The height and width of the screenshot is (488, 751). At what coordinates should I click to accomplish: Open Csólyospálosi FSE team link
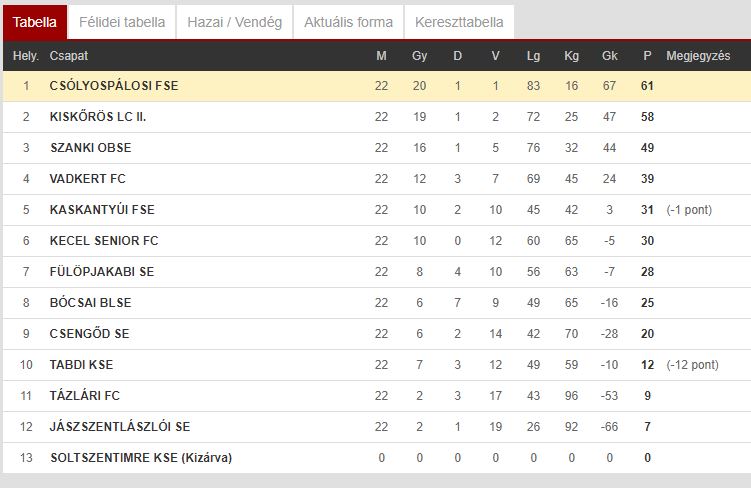[114, 86]
